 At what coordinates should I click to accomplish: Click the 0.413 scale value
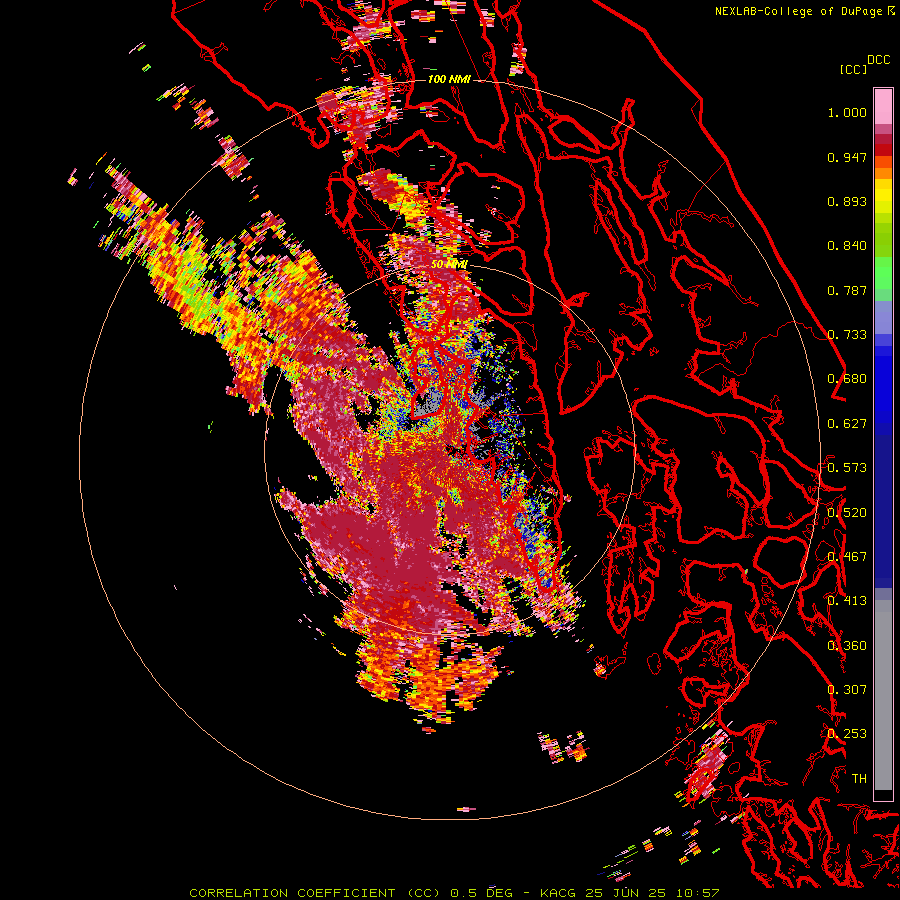click(x=847, y=601)
